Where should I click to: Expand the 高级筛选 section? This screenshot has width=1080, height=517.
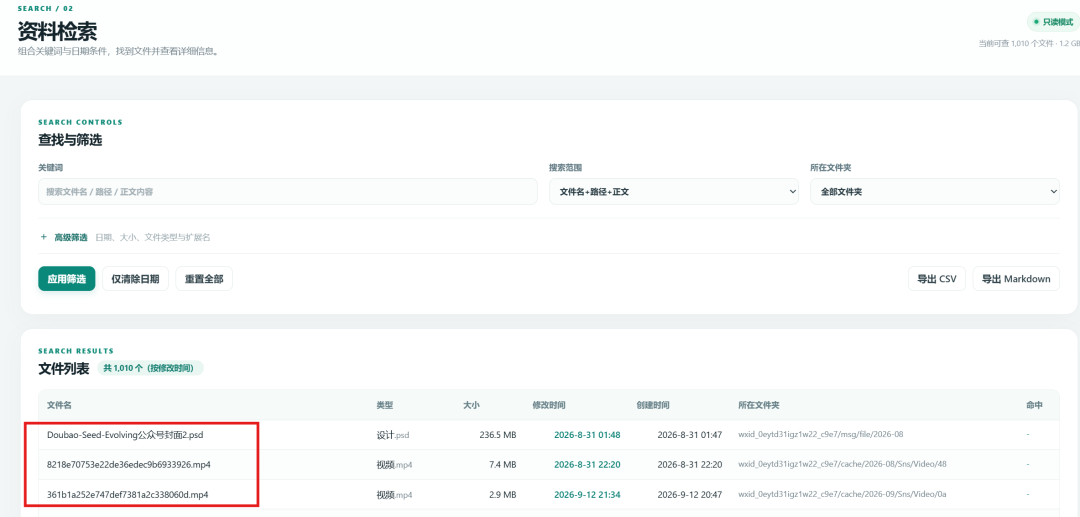71,237
